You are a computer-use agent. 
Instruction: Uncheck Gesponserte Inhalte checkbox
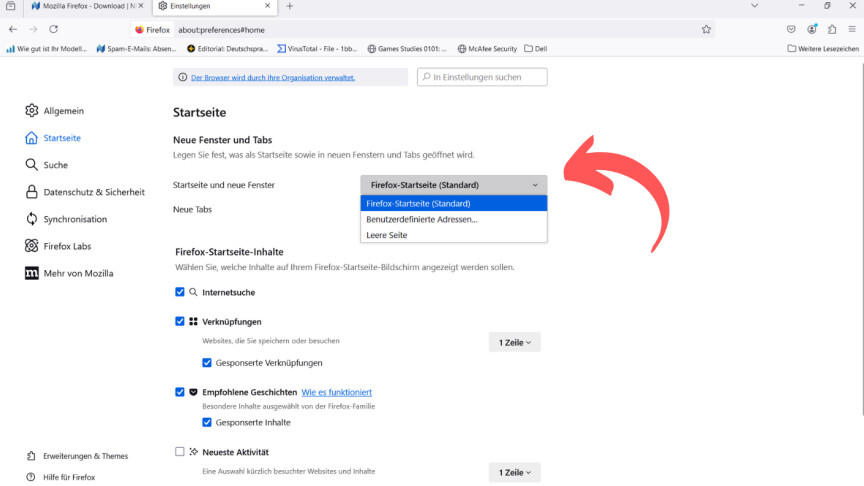tap(207, 422)
